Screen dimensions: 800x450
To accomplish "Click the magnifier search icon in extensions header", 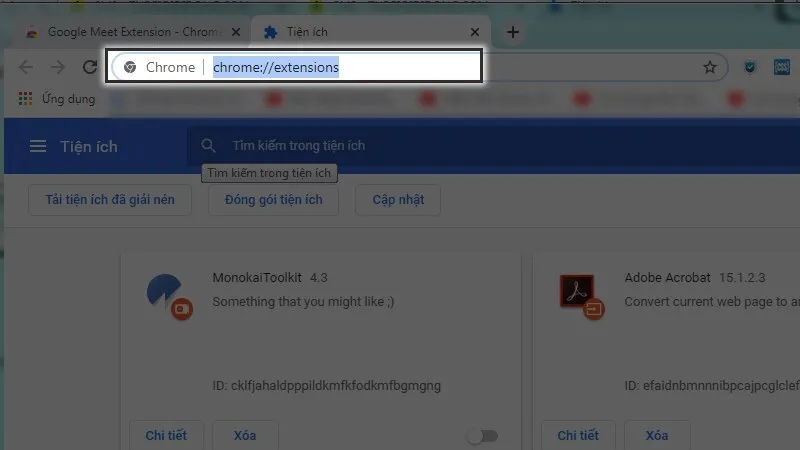I will (208, 145).
